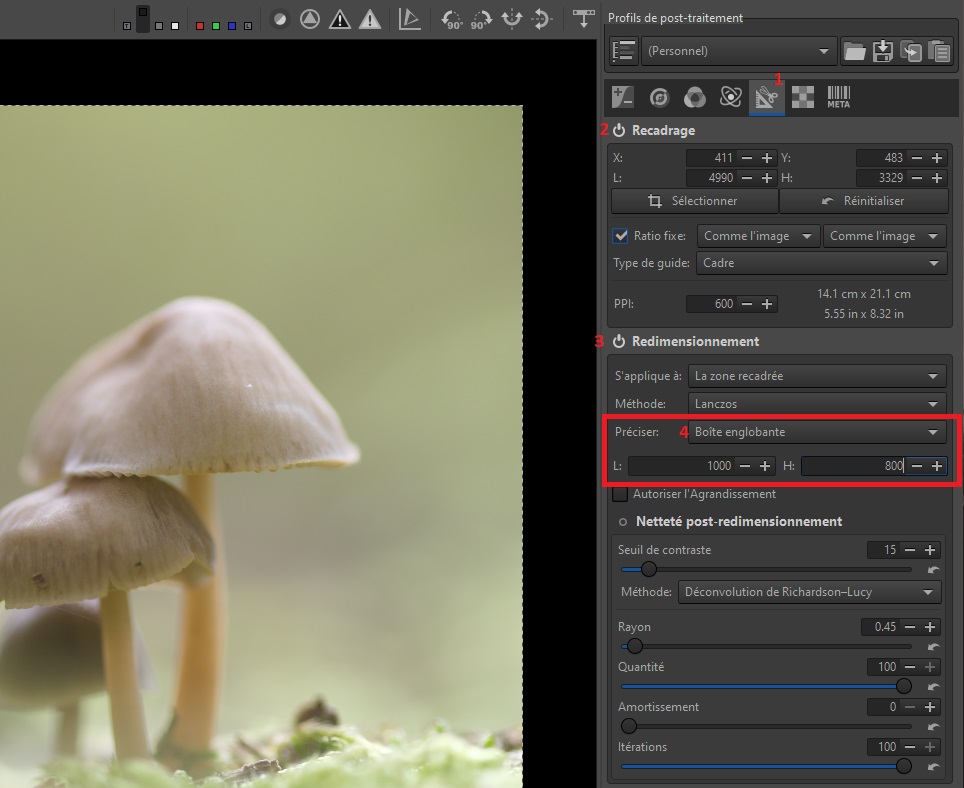Click the red channel preview square

(200, 24)
